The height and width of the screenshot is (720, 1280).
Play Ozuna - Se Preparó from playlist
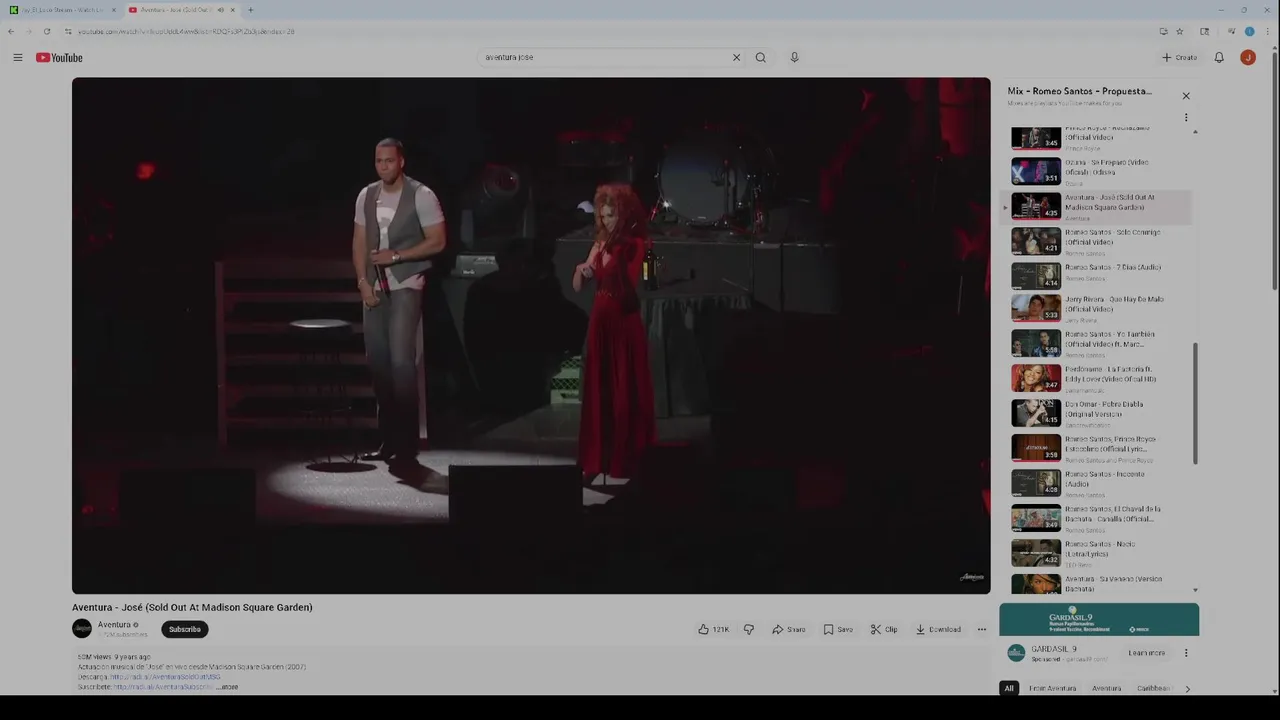click(1098, 171)
